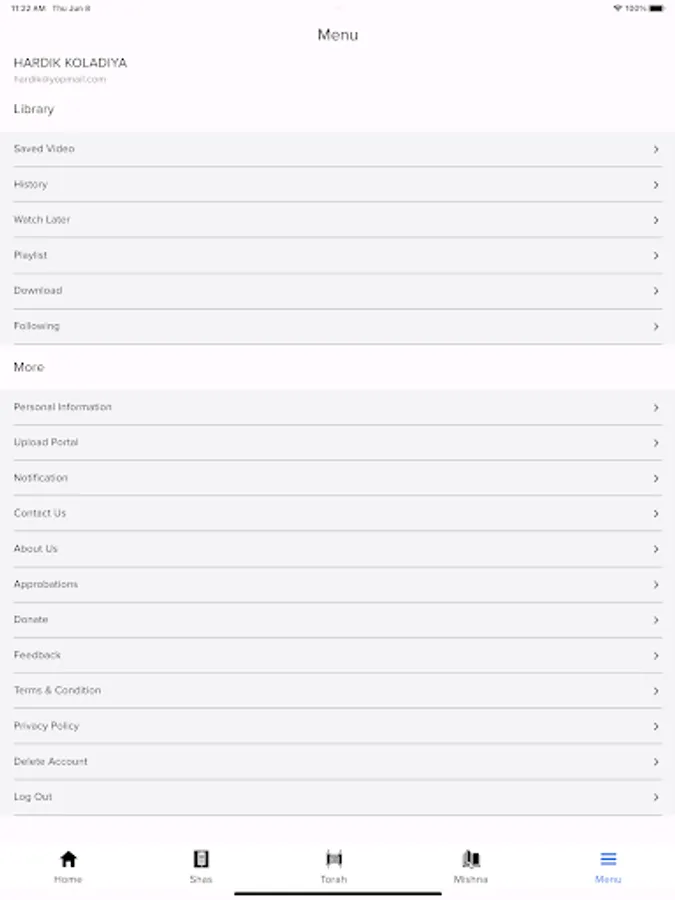The image size is (675, 900).
Task: Expand Saved Video chevron arrow
Action: click(656, 150)
